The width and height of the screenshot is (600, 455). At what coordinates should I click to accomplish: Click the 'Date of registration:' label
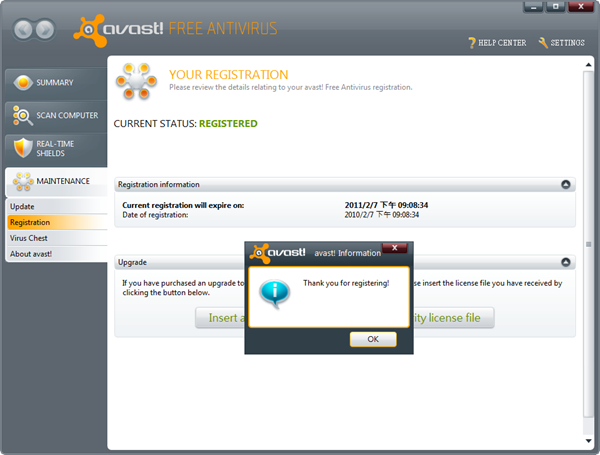155,215
